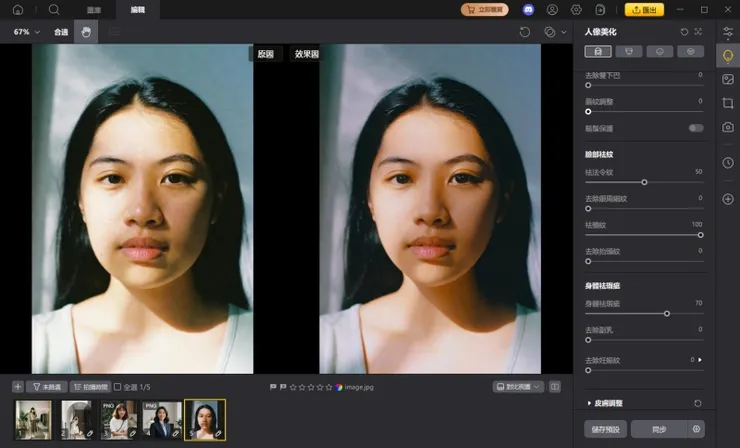Click the 儲存預設 save preset button
740x448 pixels.
(605, 429)
